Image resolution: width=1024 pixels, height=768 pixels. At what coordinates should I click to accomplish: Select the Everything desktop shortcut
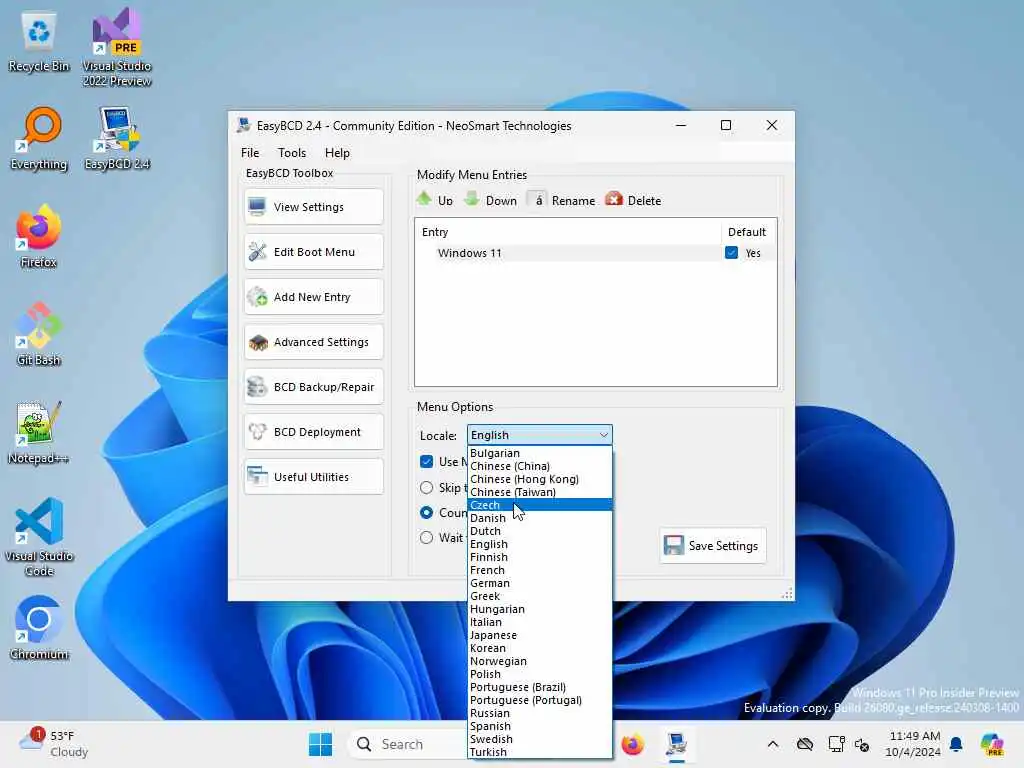pos(39,139)
